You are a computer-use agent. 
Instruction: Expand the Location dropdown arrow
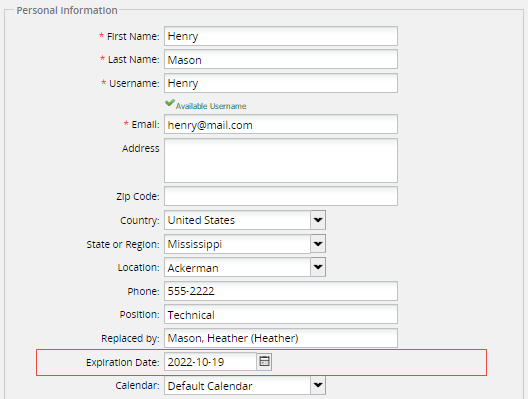[318, 267]
